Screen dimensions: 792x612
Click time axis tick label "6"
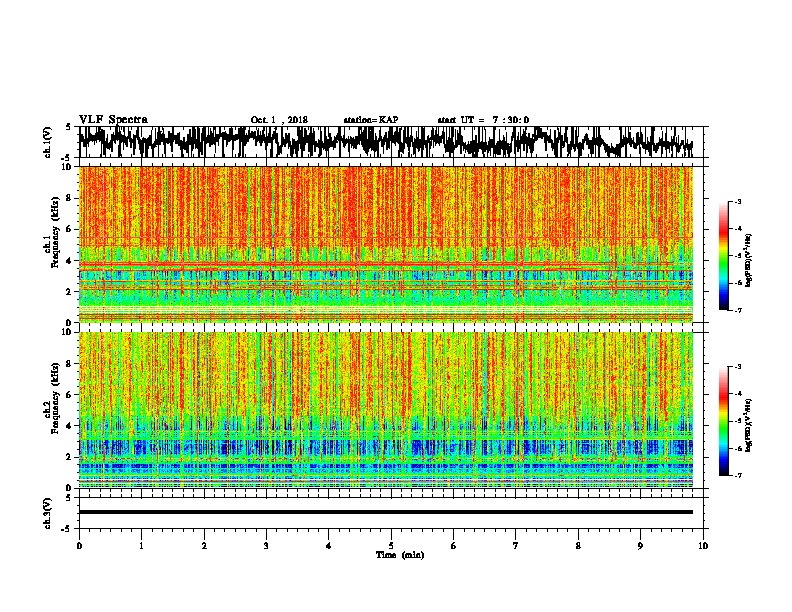click(454, 546)
